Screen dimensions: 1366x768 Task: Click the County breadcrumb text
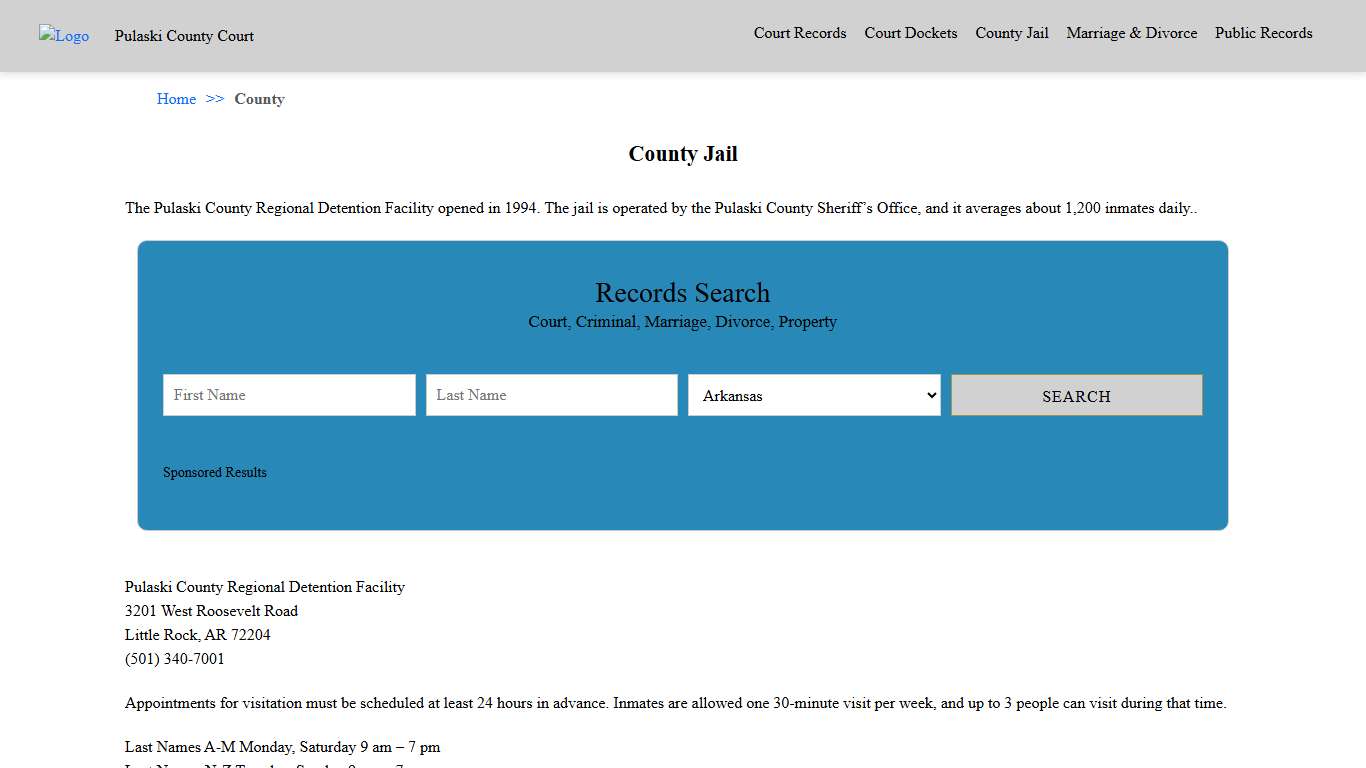(x=259, y=99)
